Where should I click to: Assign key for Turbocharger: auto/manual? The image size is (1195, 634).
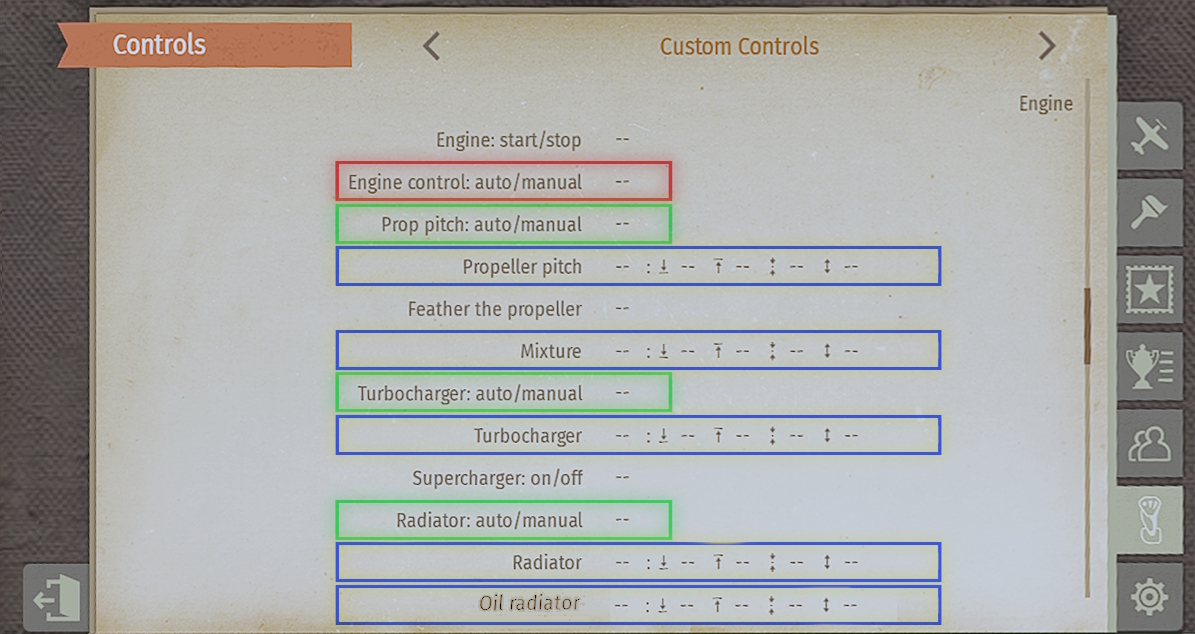(622, 393)
